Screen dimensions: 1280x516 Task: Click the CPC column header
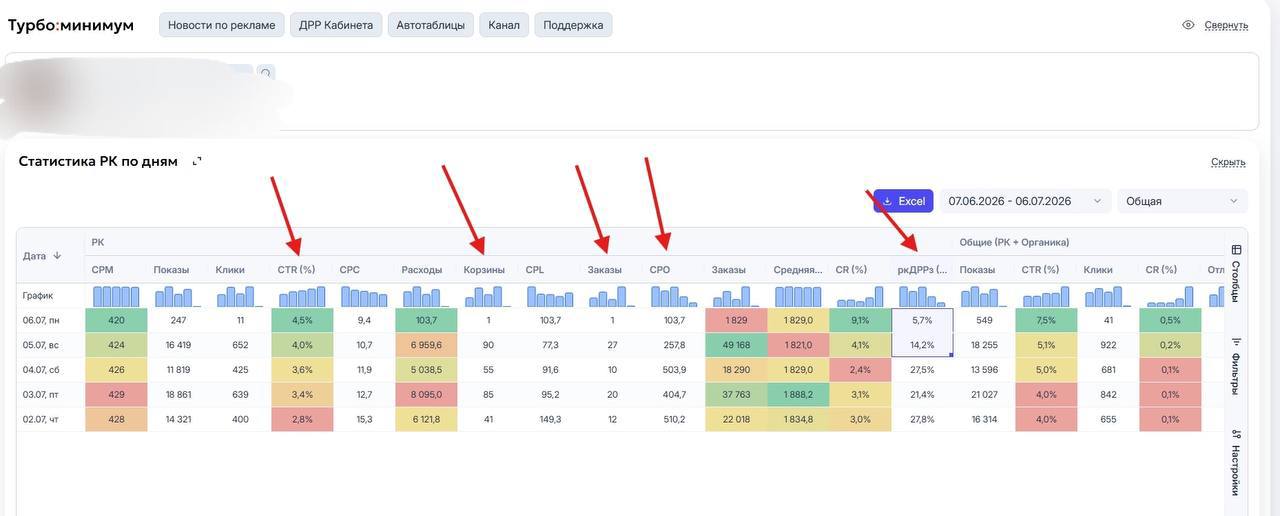(x=349, y=270)
